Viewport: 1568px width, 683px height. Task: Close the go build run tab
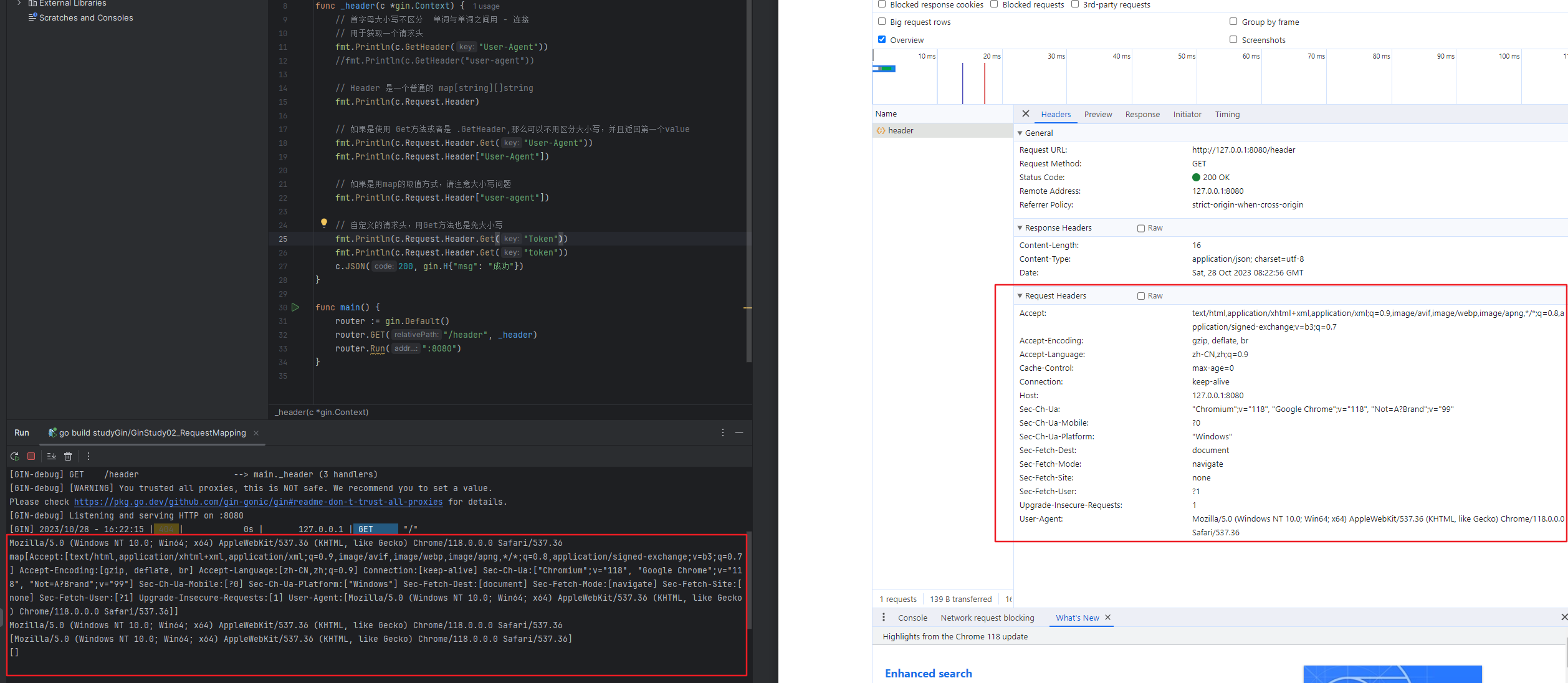point(256,433)
